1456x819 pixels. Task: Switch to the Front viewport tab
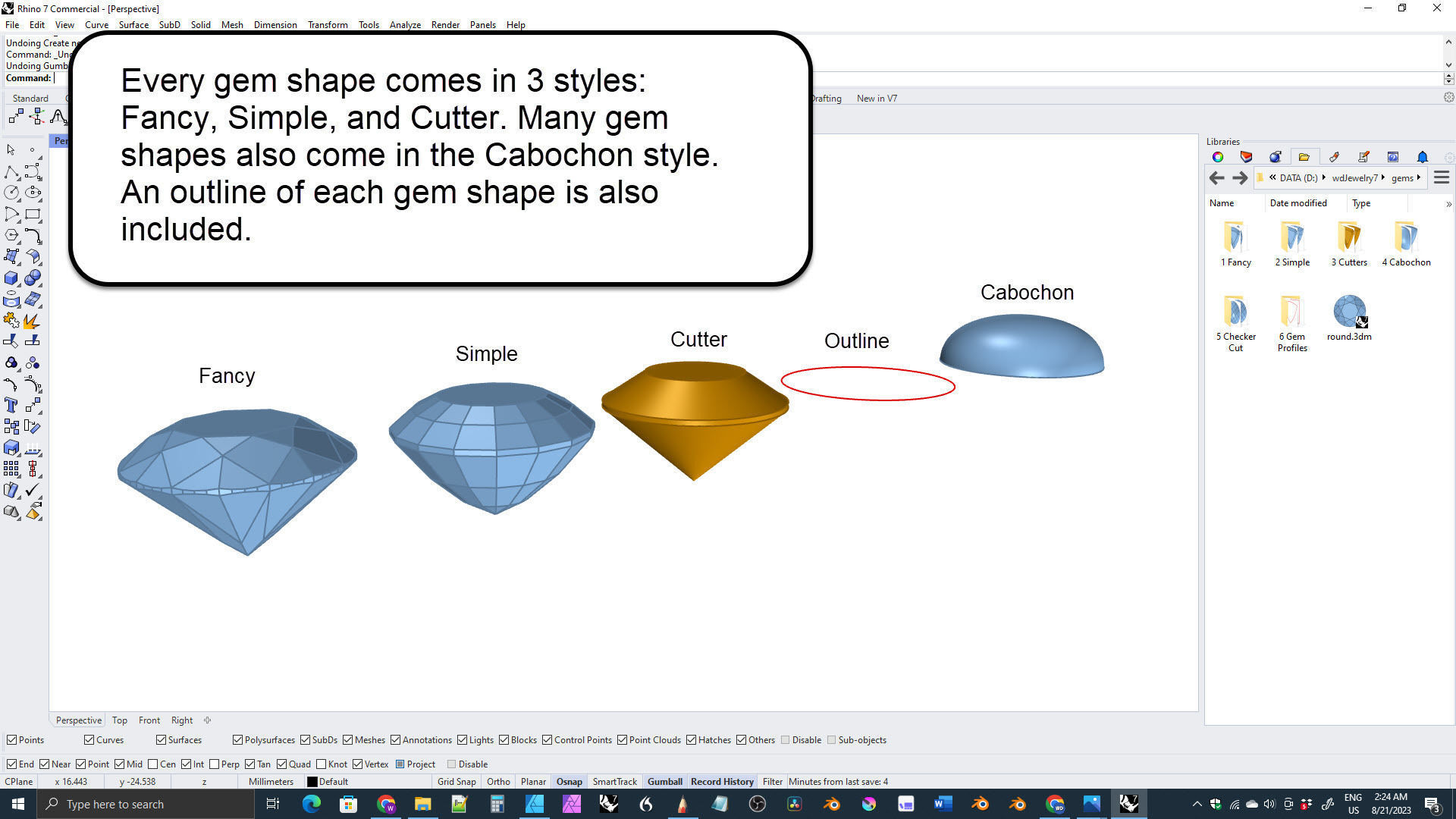coord(149,720)
